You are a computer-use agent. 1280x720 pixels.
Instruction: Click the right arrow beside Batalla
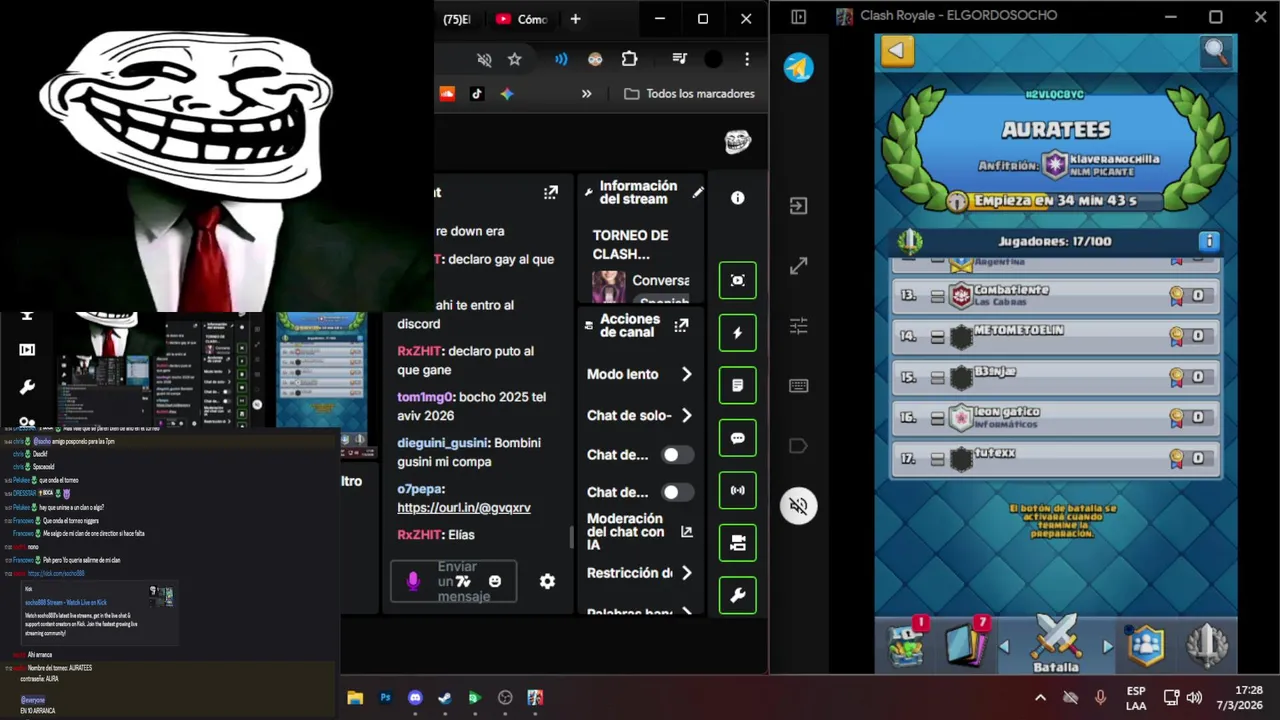coord(1107,647)
